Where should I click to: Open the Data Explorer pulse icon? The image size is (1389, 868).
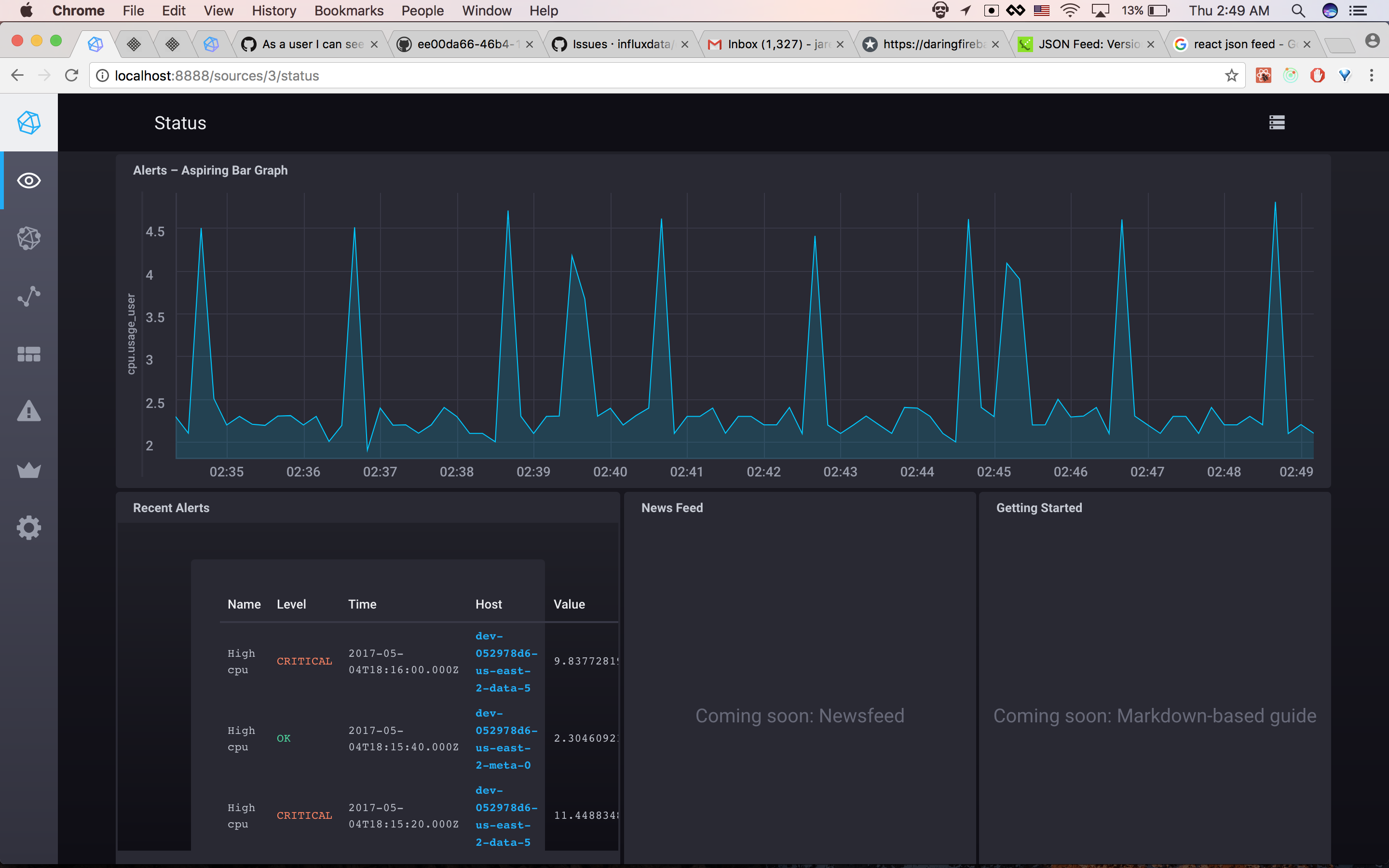[x=29, y=296]
